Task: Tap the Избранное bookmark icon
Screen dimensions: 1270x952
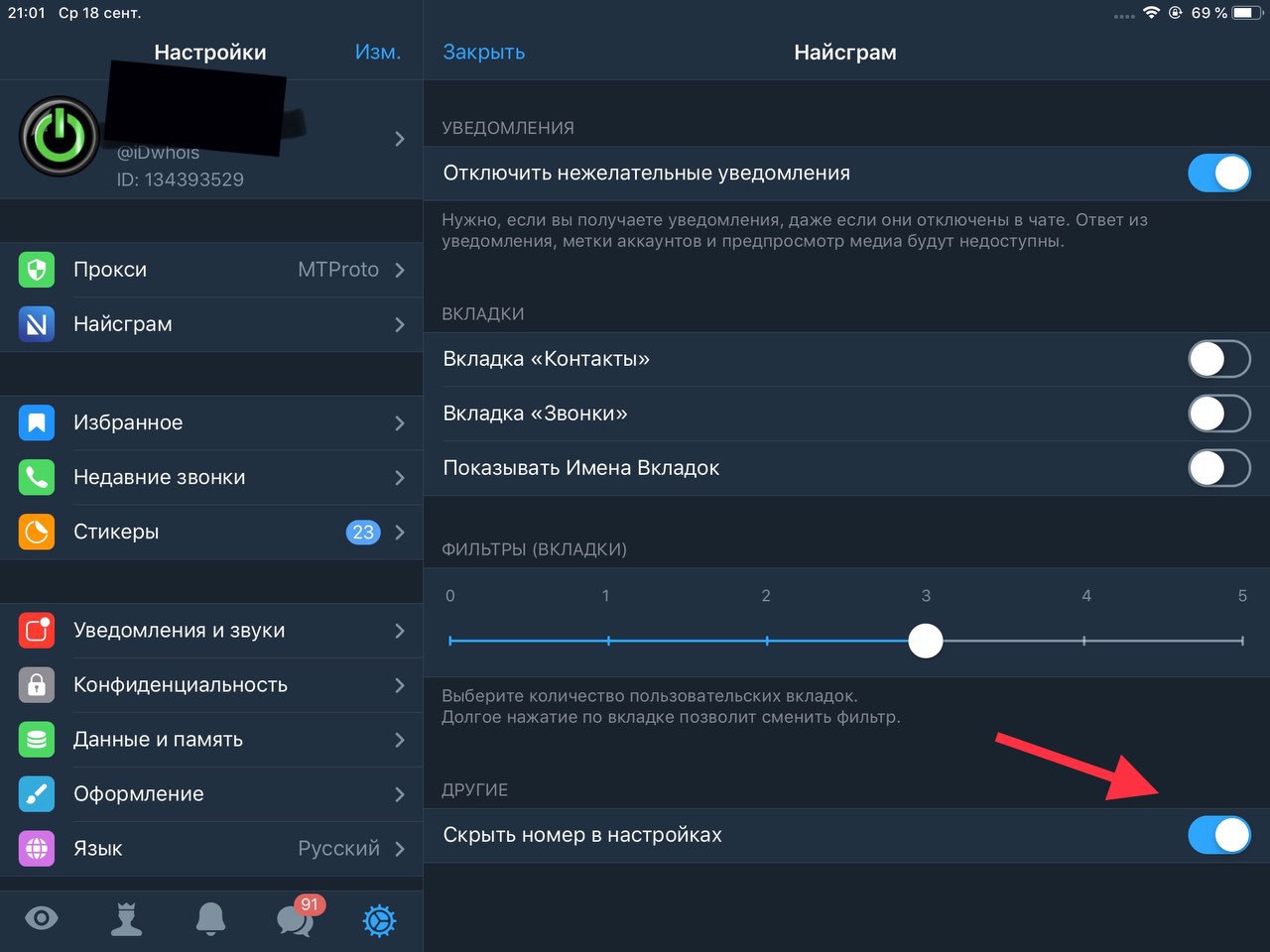Action: point(37,422)
